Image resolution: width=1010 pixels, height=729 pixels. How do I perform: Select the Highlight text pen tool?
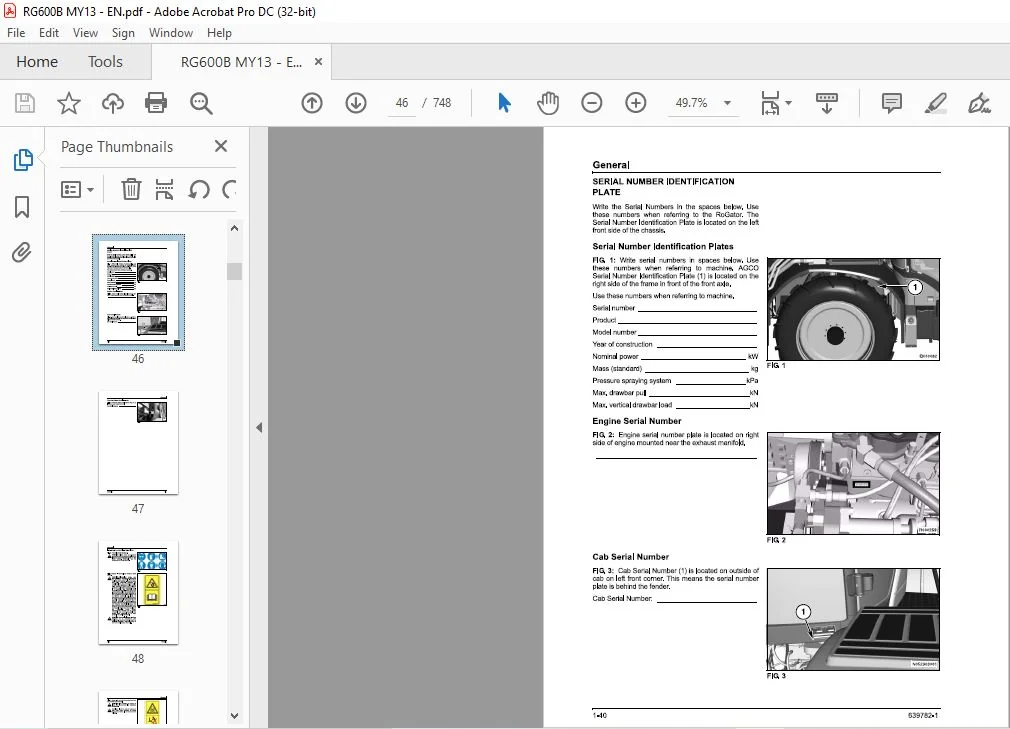(935, 103)
